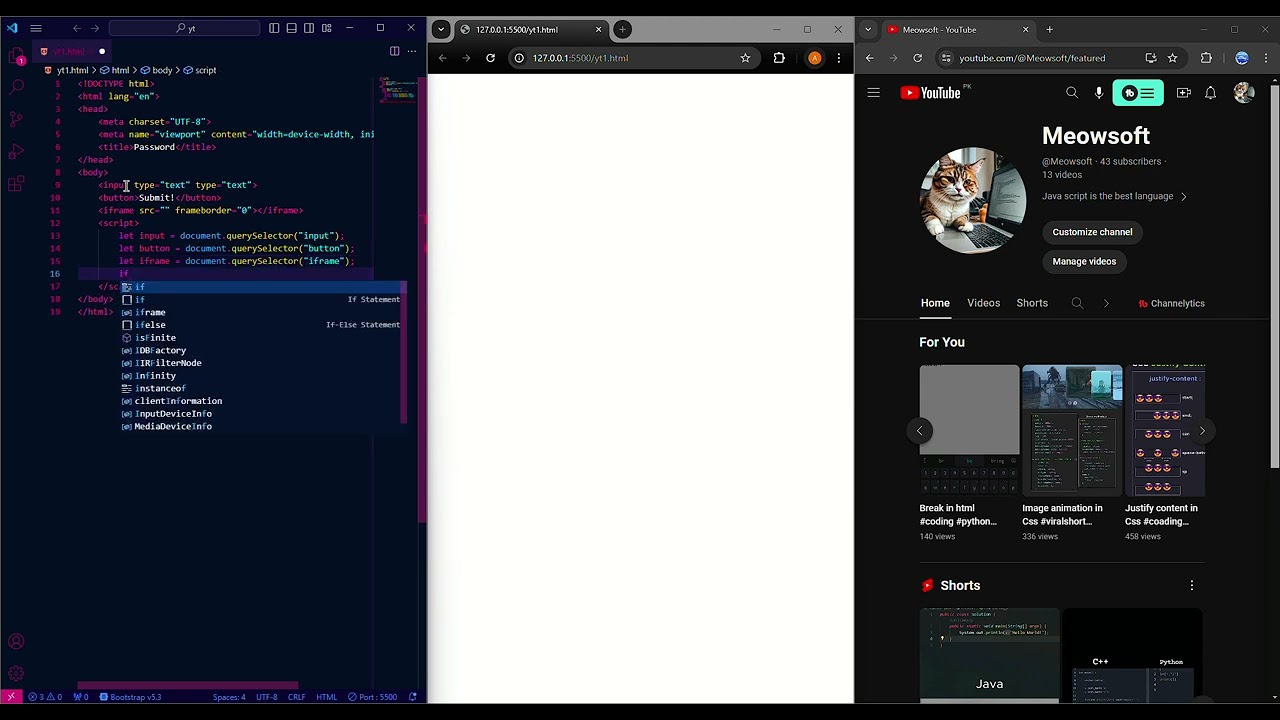
Task: Open the TubeBuddy menu button
Action: click(1138, 93)
